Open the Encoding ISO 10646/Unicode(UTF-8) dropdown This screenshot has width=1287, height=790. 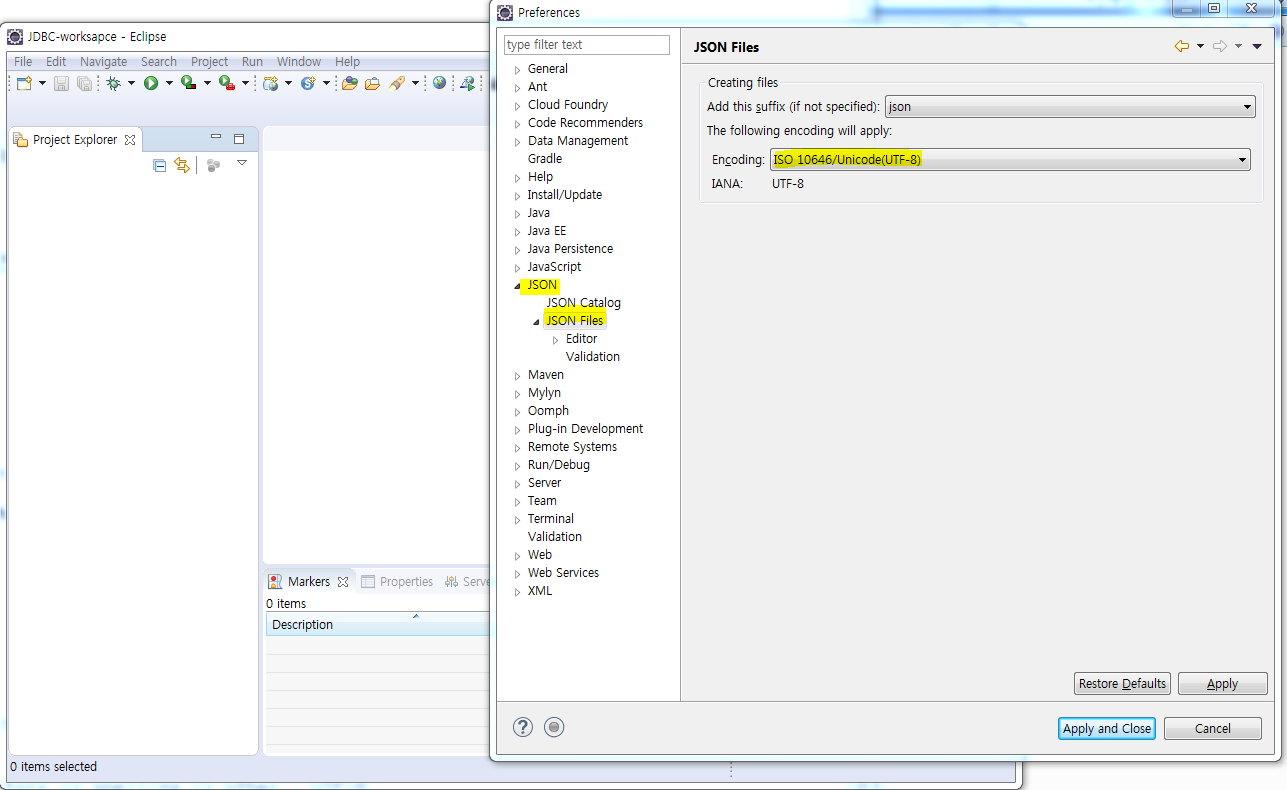1010,159
